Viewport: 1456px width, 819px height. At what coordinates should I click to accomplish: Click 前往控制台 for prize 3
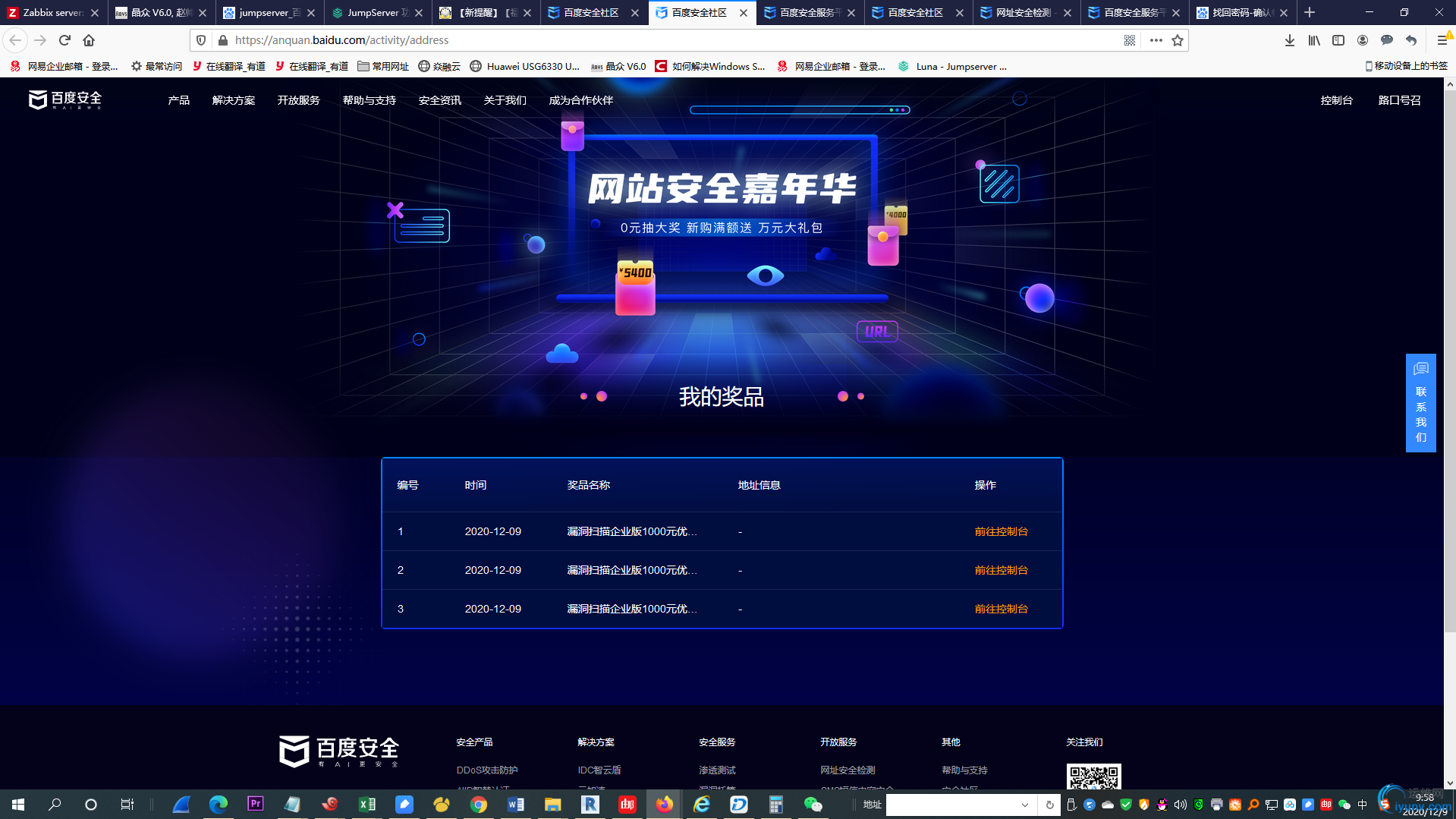[x=1002, y=609]
